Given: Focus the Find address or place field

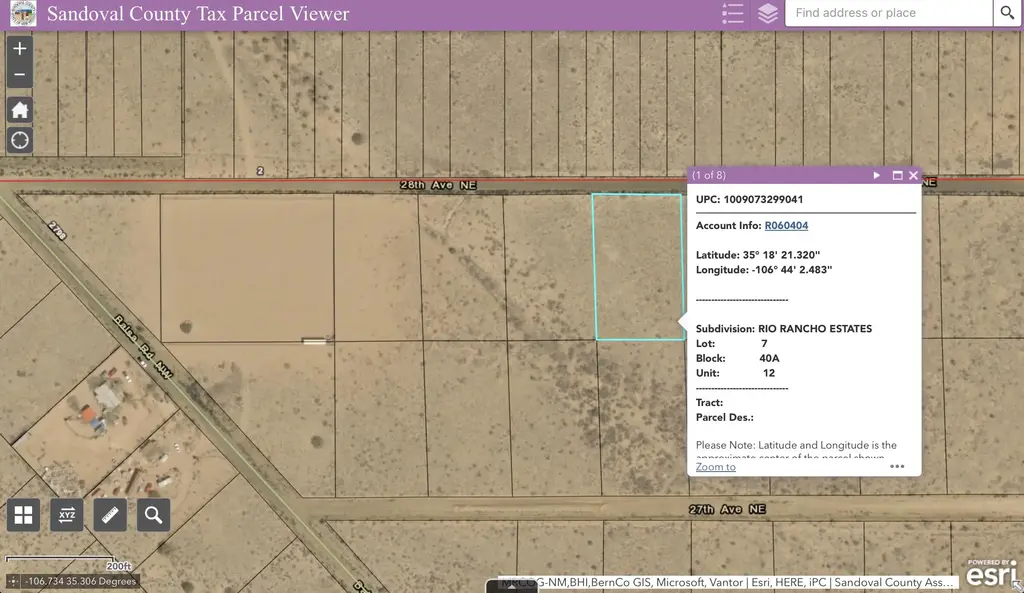Looking at the screenshot, I should 888,13.
